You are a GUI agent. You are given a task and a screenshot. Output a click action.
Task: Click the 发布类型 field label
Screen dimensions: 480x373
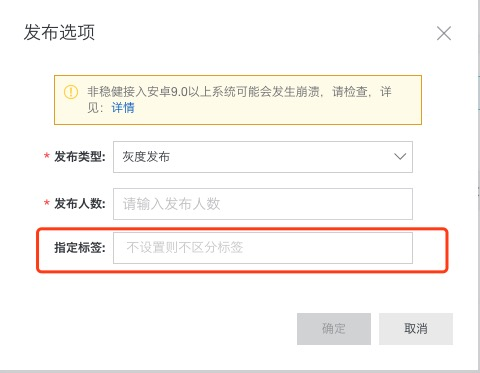tap(80, 156)
